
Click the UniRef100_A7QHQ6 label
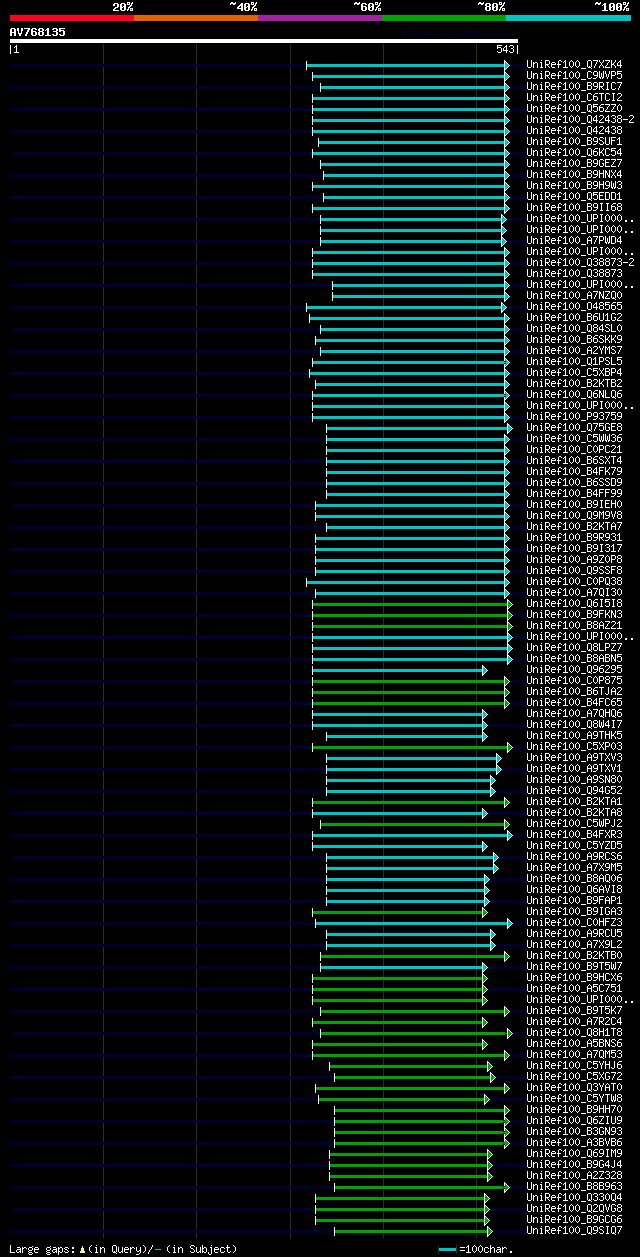click(574, 713)
